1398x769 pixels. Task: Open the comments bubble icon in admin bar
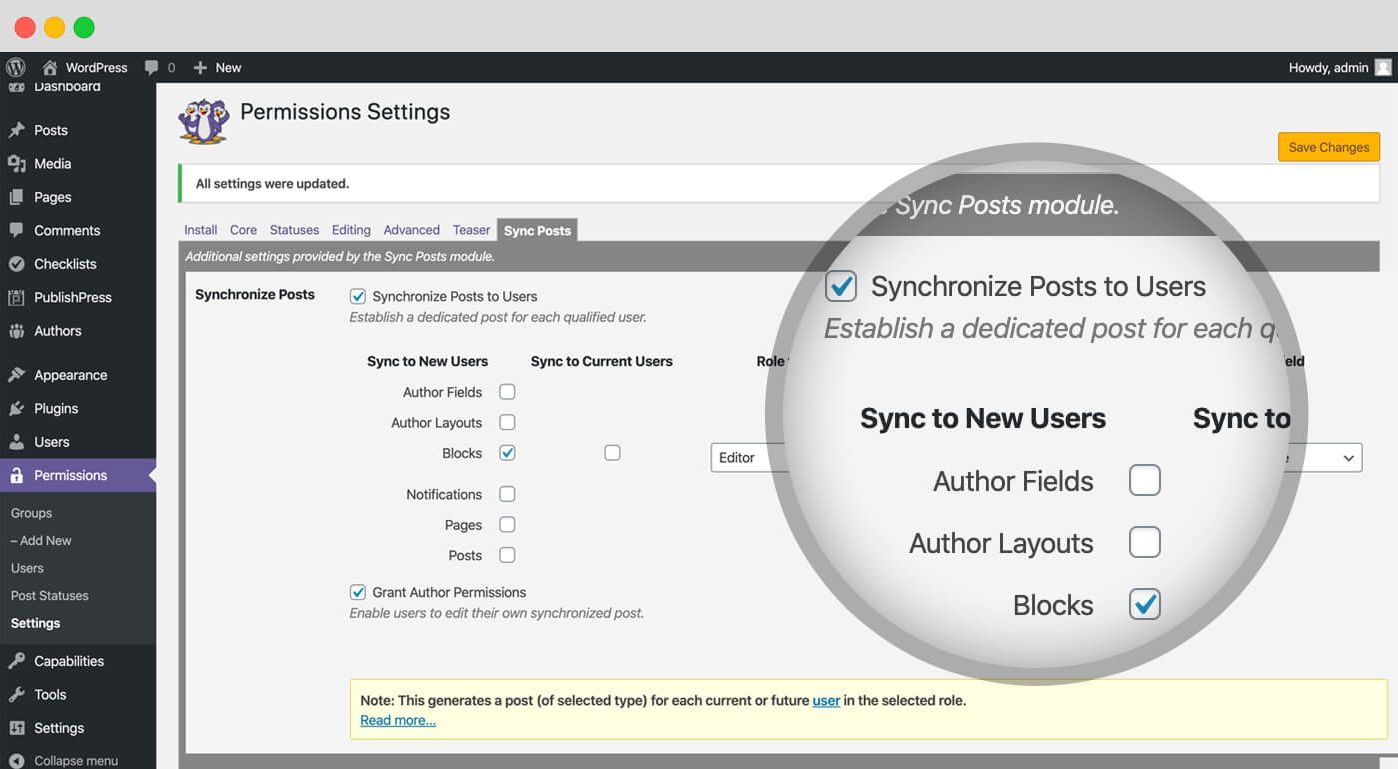[151, 67]
